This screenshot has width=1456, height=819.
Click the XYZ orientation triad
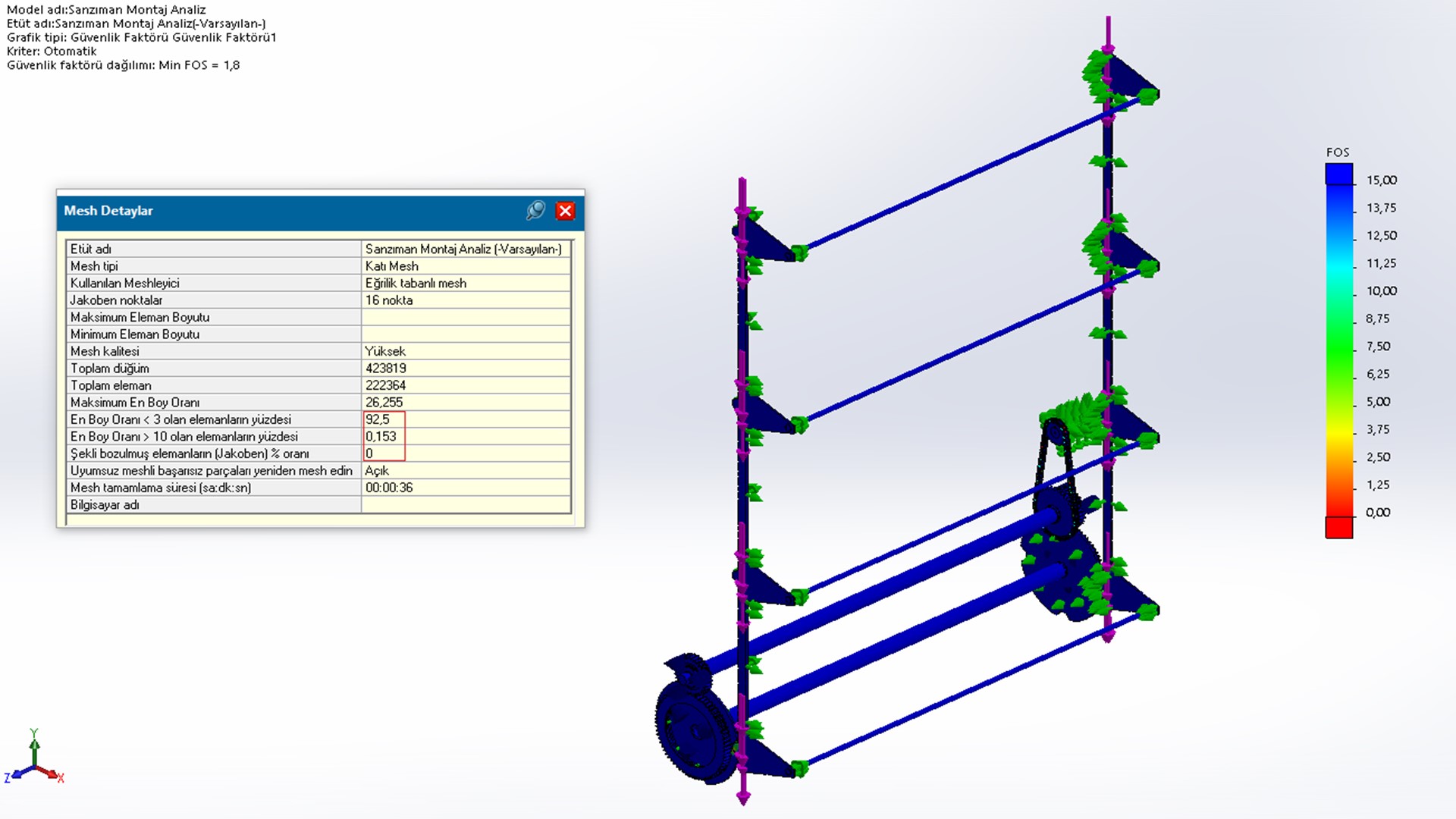(x=34, y=762)
